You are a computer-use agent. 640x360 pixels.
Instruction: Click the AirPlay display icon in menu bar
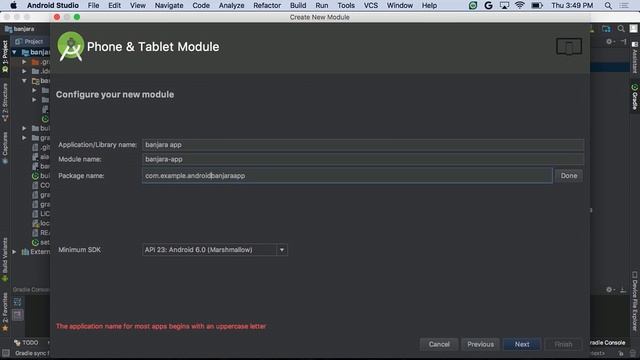pos(504,5)
